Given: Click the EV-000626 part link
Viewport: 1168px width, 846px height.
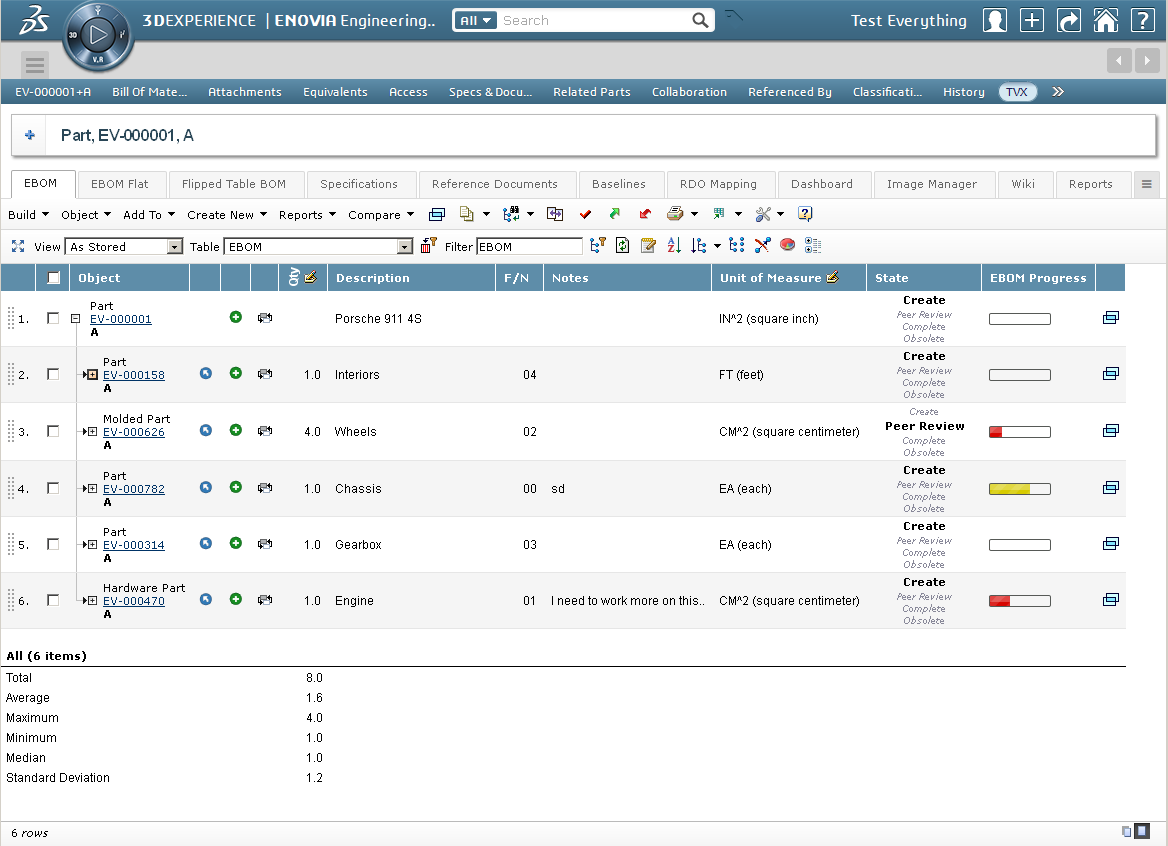Looking at the screenshot, I should (134, 432).
